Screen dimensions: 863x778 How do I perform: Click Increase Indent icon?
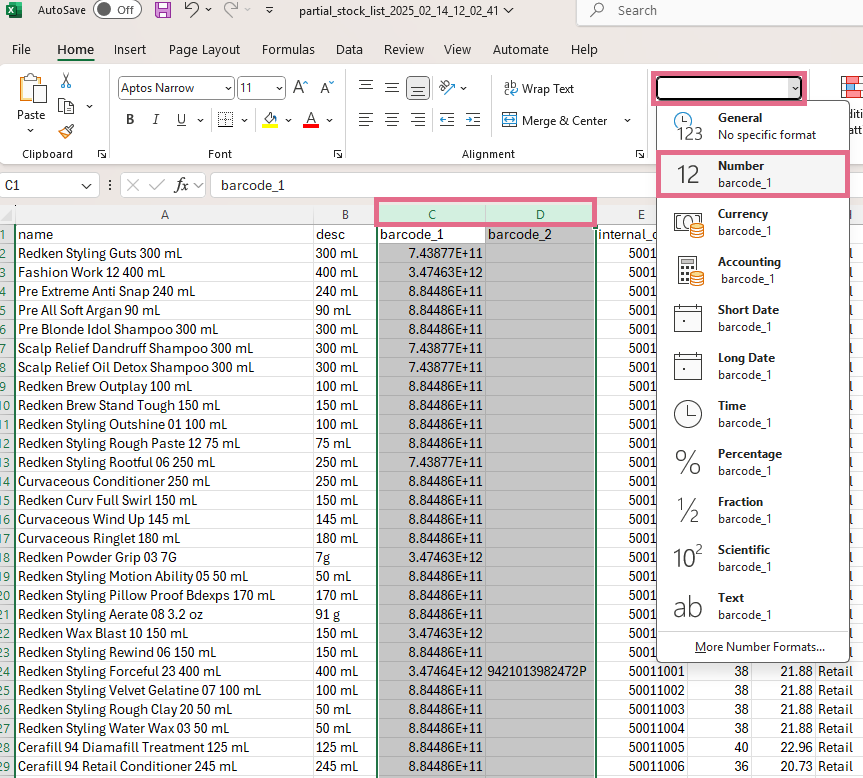click(473, 119)
